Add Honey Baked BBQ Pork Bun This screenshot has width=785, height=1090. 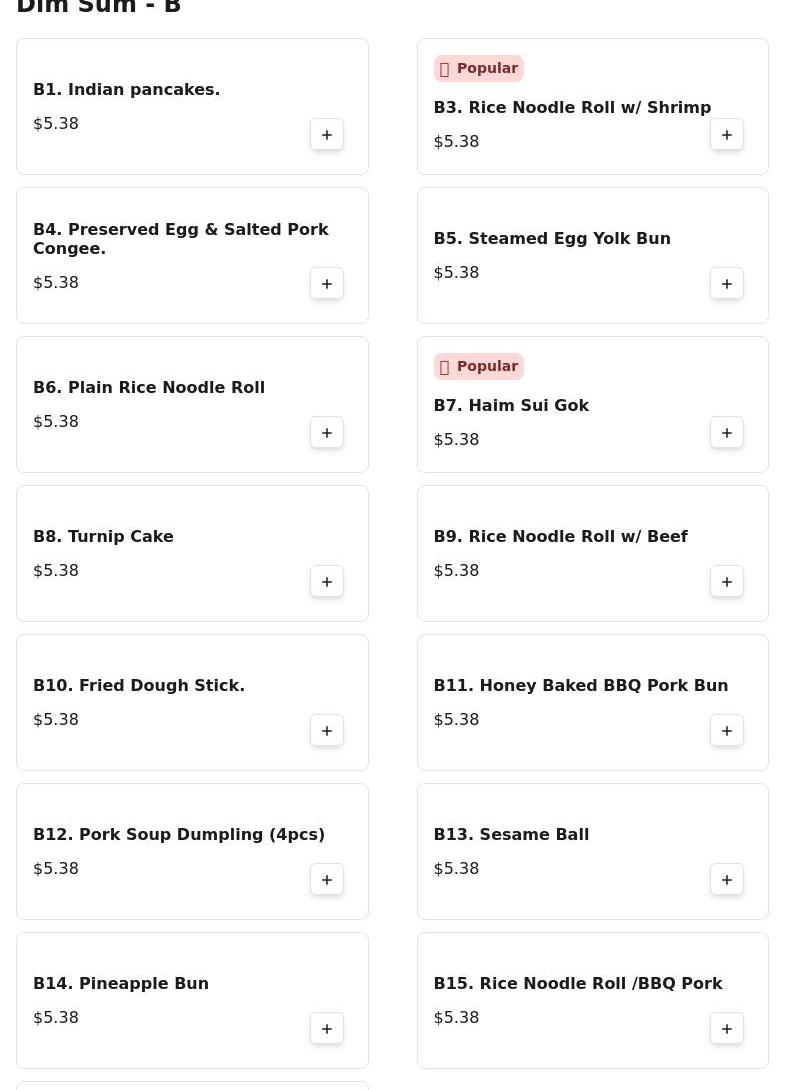(x=727, y=731)
